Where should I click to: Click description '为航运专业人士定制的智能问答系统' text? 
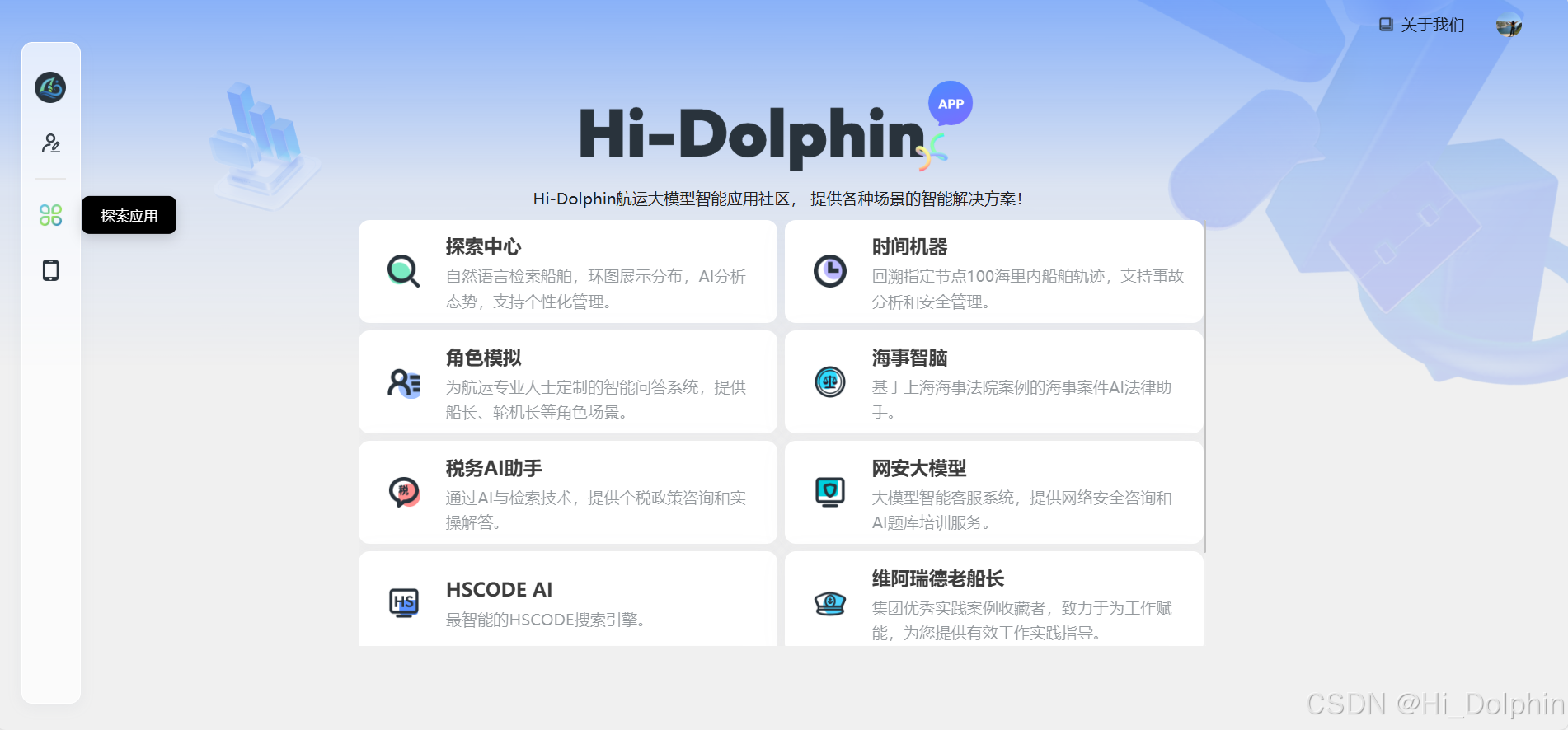[572, 387]
